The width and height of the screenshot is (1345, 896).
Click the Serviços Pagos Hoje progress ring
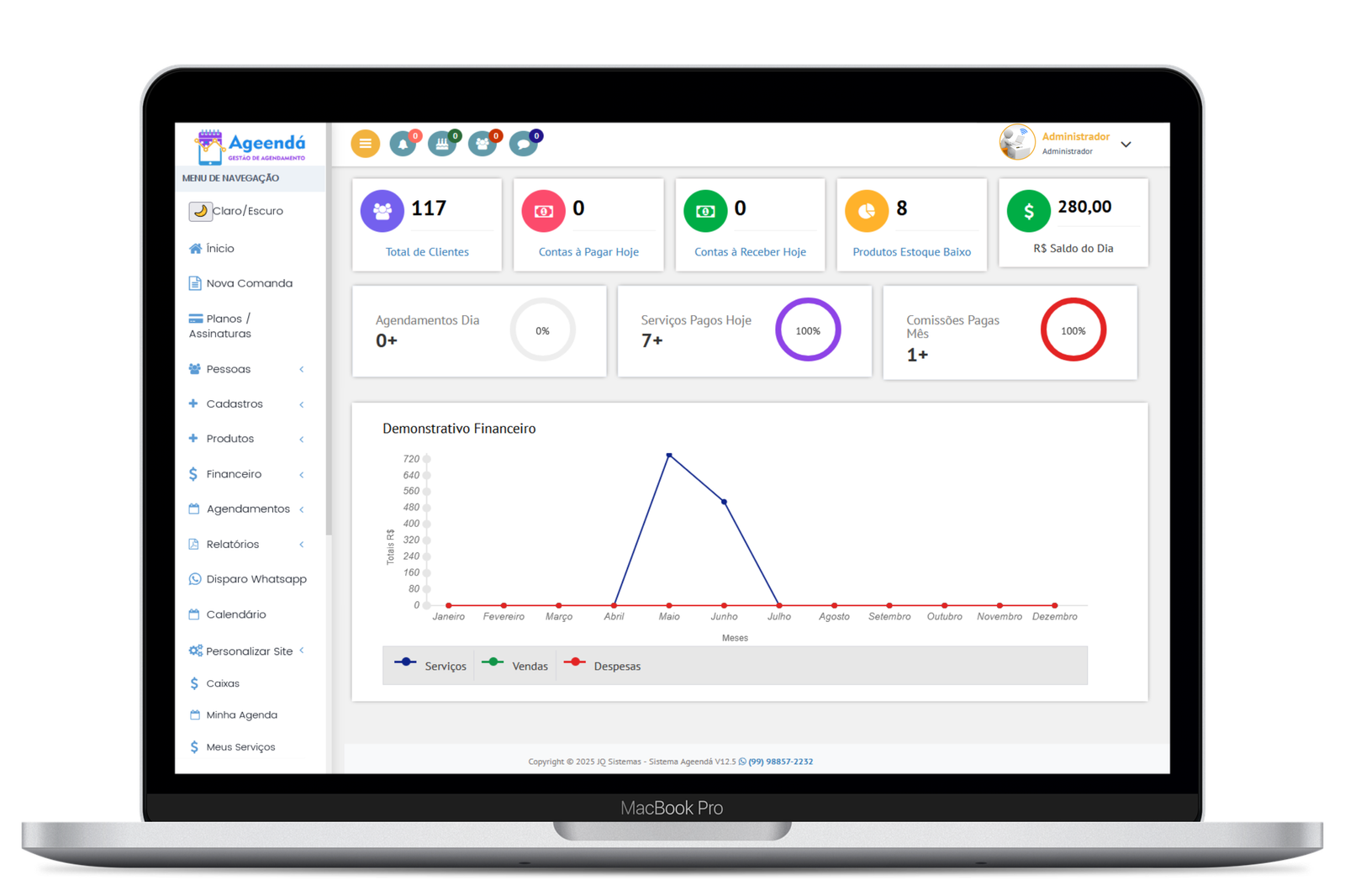coord(807,330)
